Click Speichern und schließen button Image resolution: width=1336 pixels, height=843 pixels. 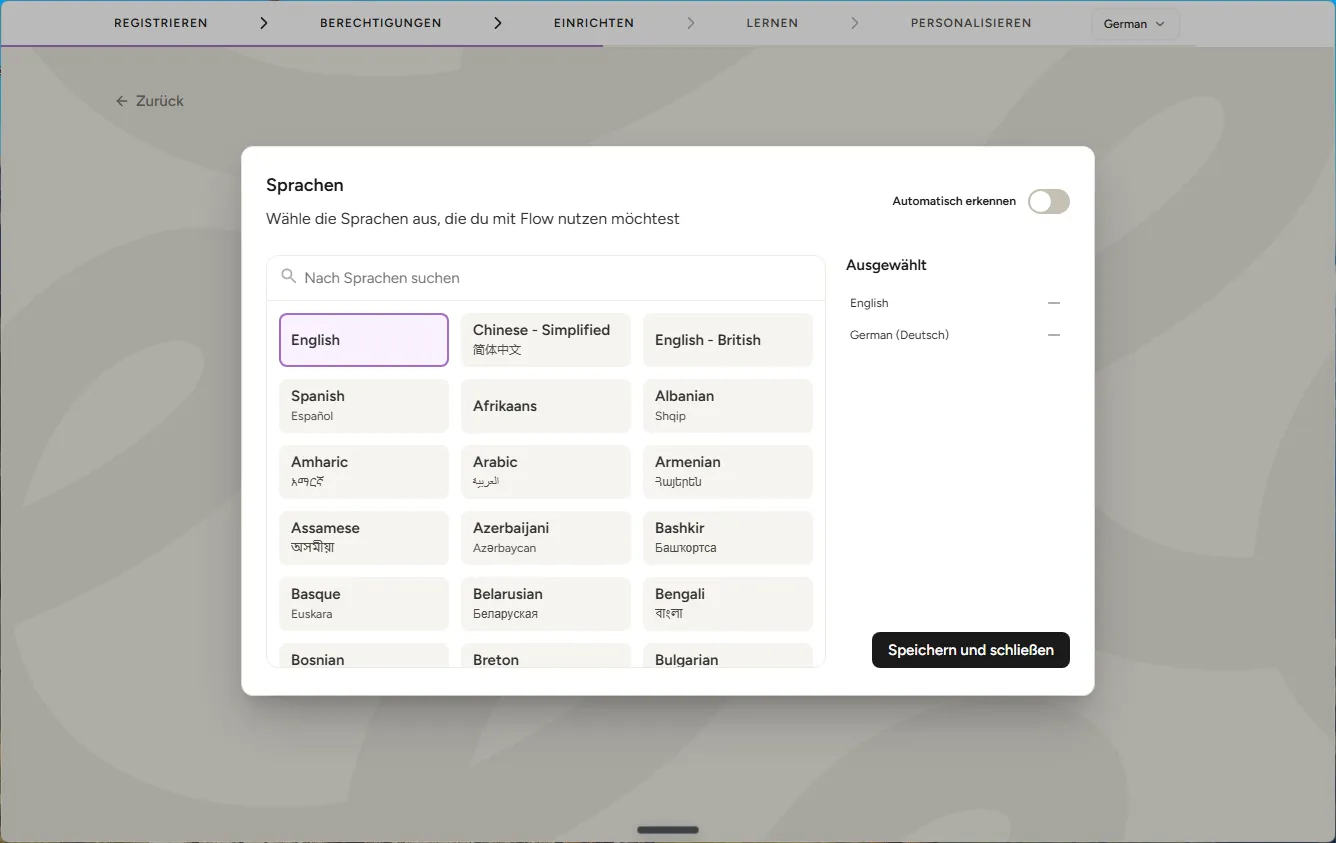click(x=971, y=650)
